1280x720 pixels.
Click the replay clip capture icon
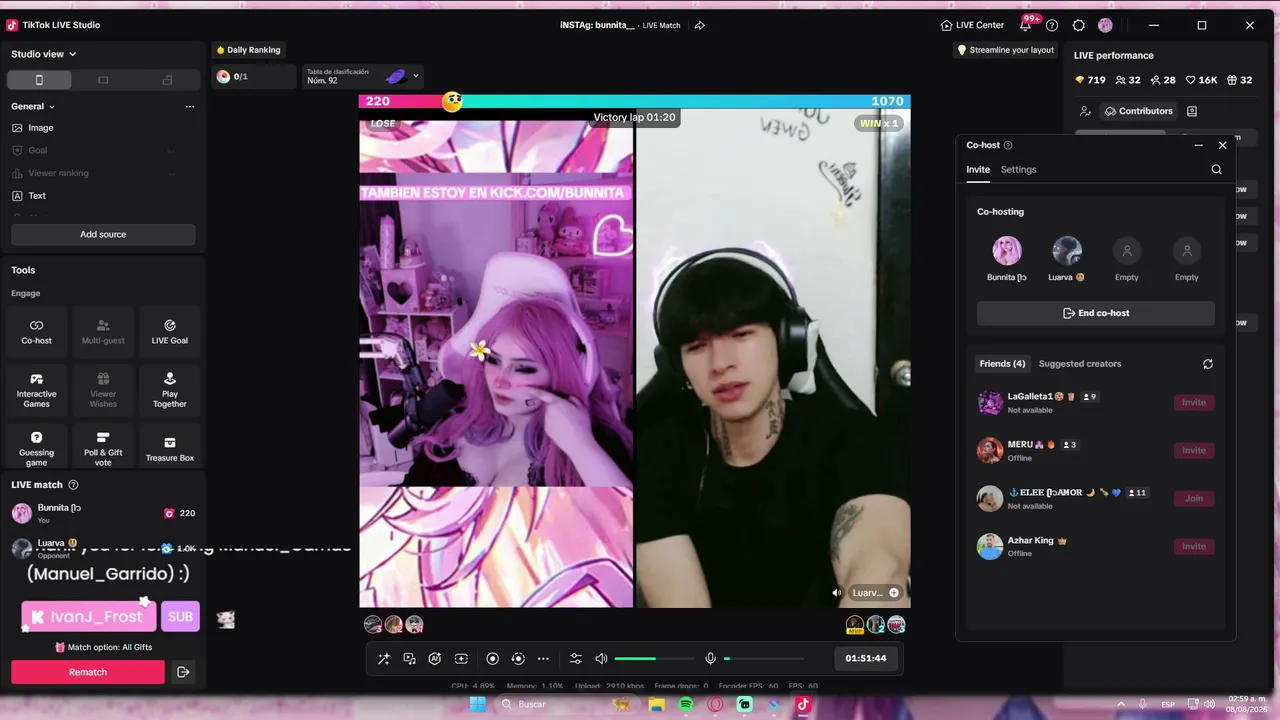pyautogui.click(x=518, y=659)
